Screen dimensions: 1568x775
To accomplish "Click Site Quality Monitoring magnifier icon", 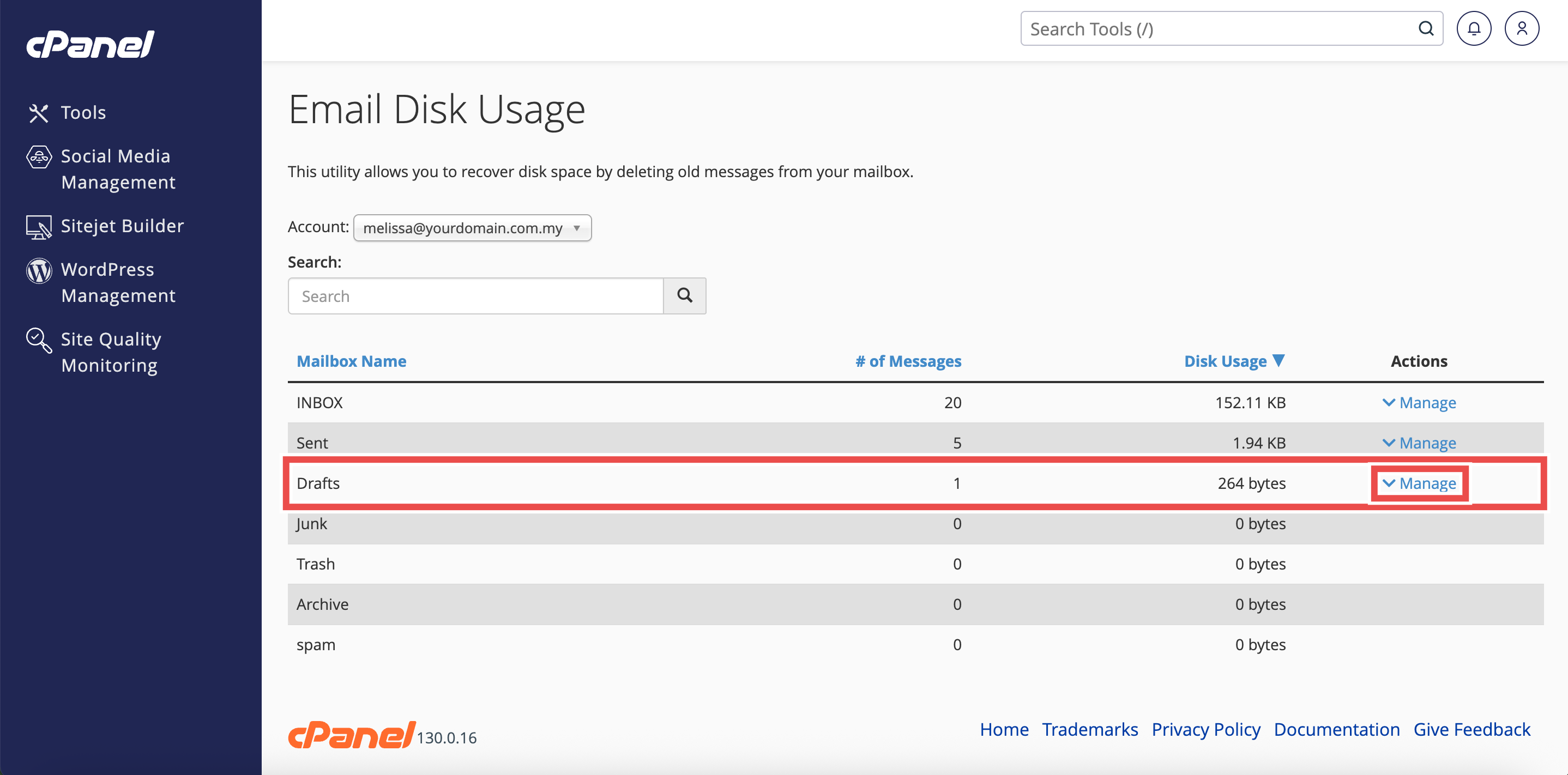I will [x=38, y=340].
